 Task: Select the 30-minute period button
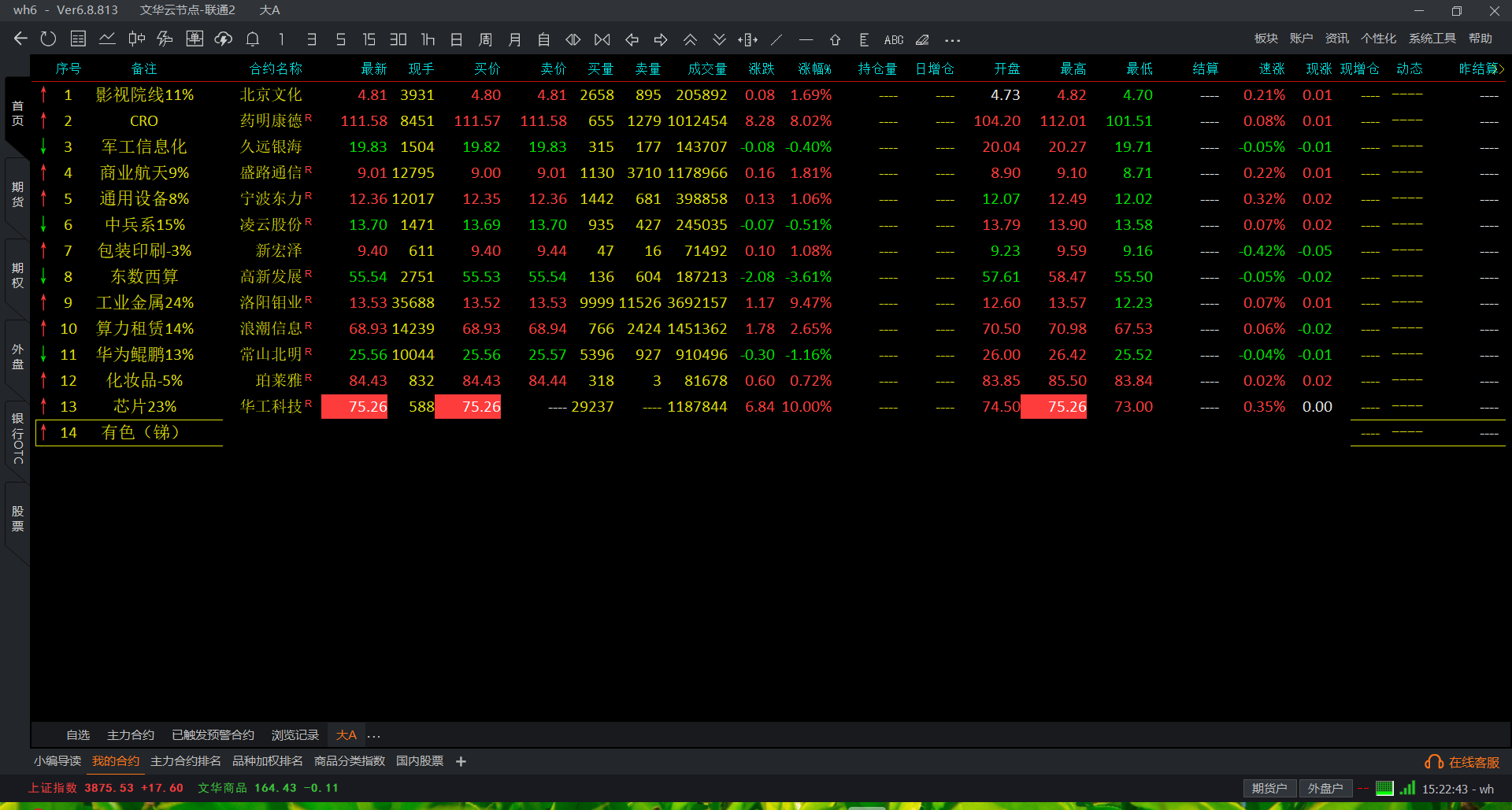click(x=398, y=39)
